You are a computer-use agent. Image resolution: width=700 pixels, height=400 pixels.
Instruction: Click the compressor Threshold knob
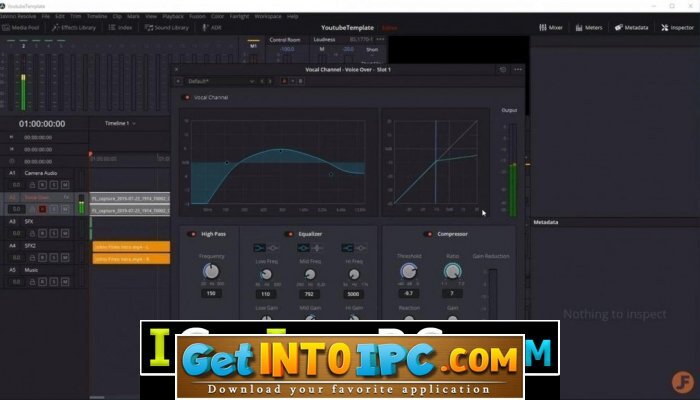(408, 271)
